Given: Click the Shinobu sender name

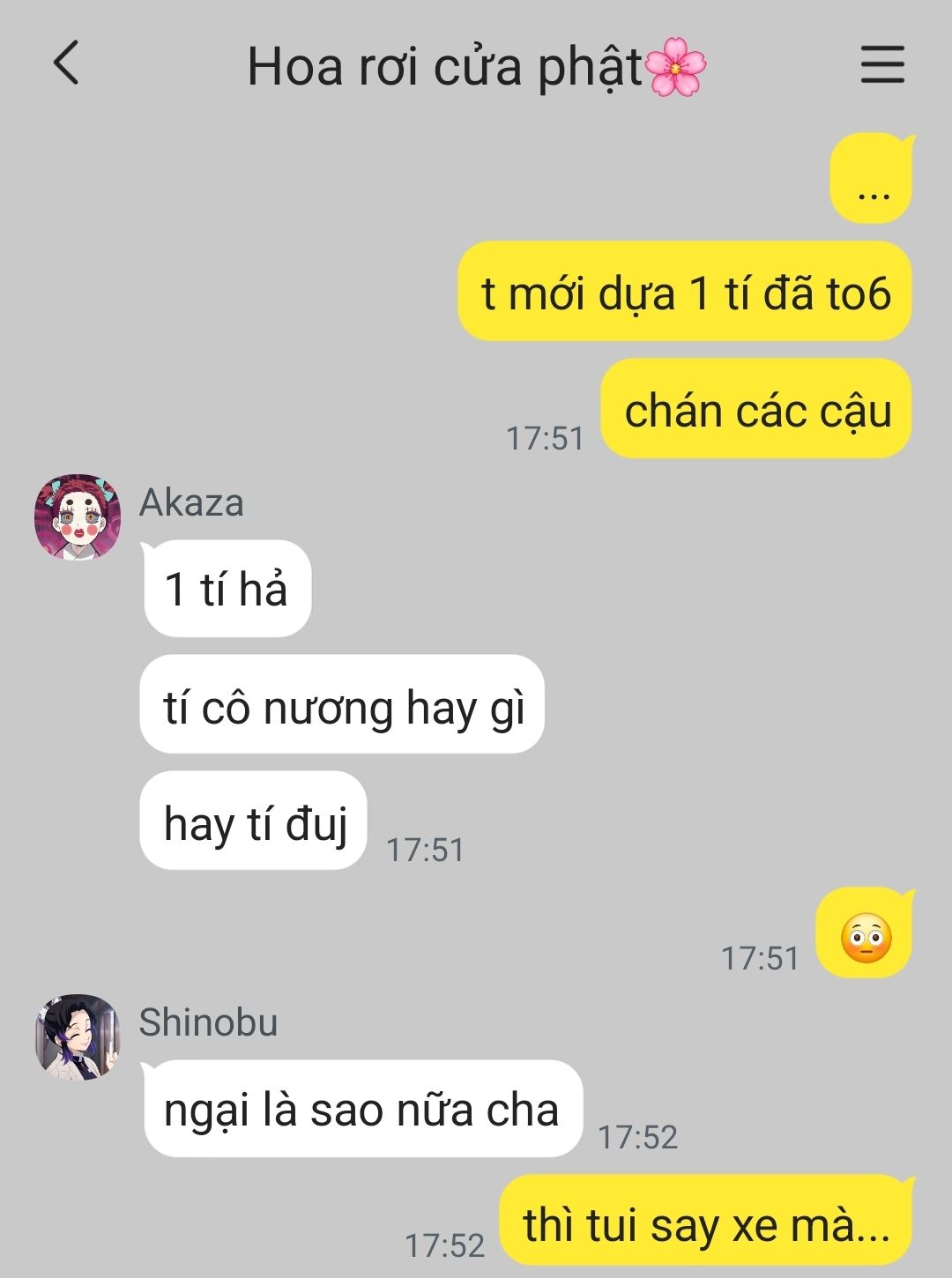Looking at the screenshot, I should [208, 1022].
